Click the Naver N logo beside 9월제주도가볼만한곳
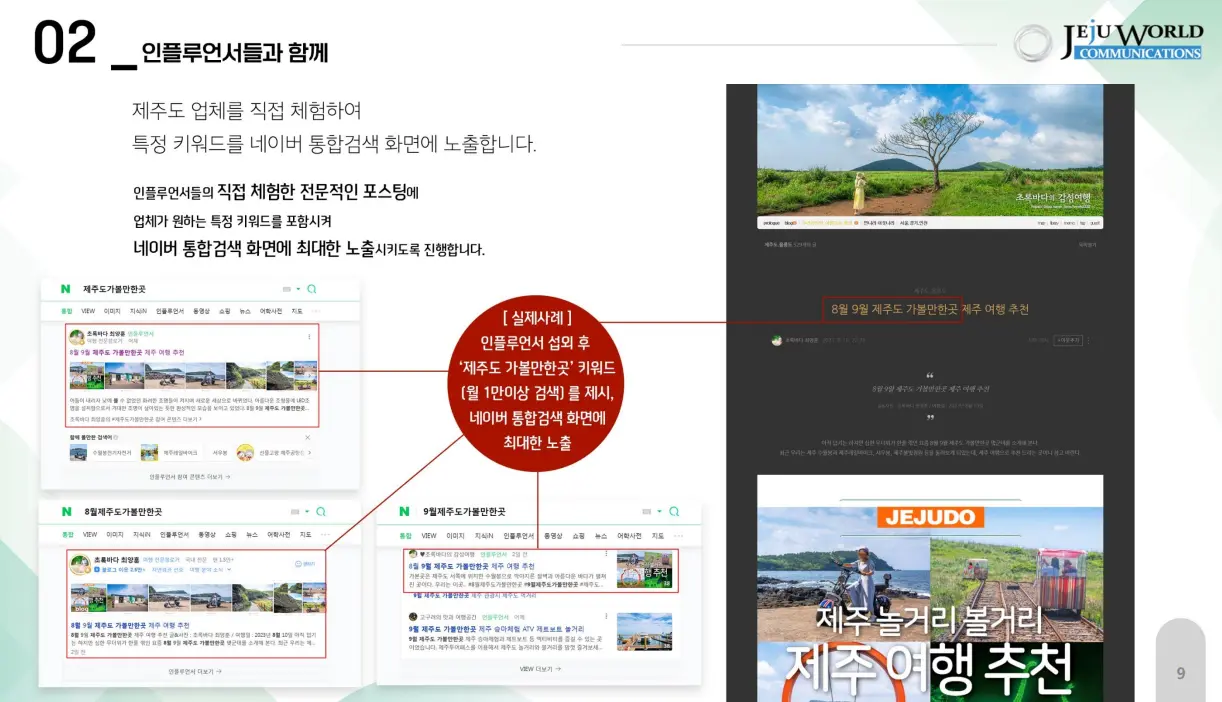 click(404, 511)
